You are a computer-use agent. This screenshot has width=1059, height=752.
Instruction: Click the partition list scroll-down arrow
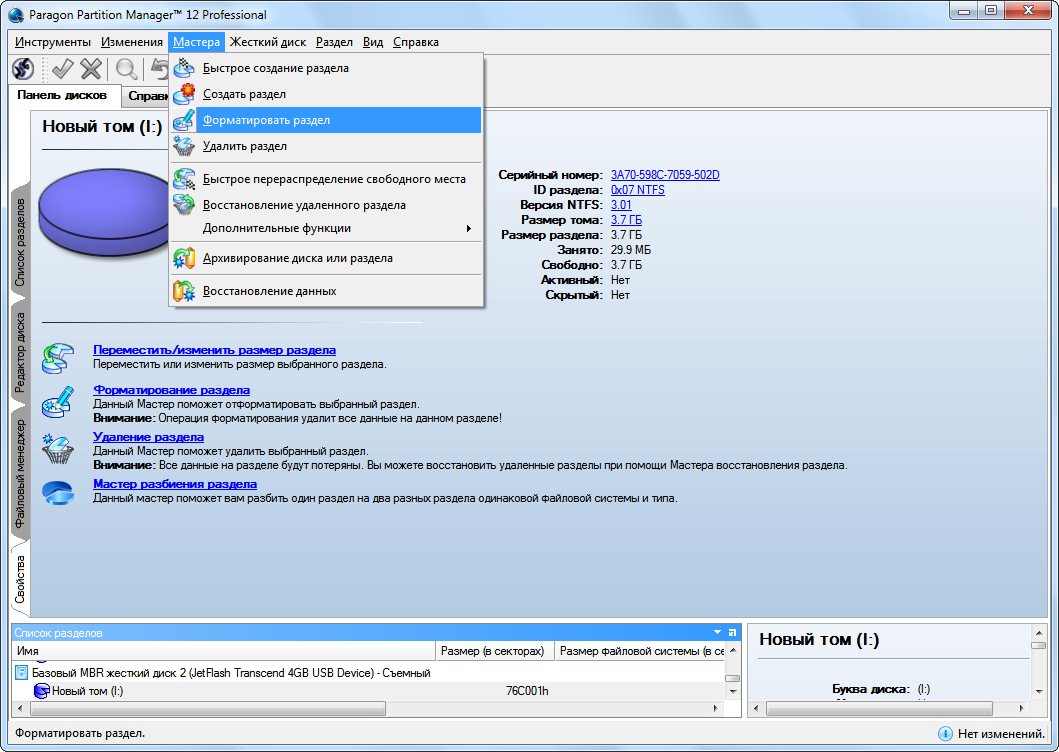point(733,692)
